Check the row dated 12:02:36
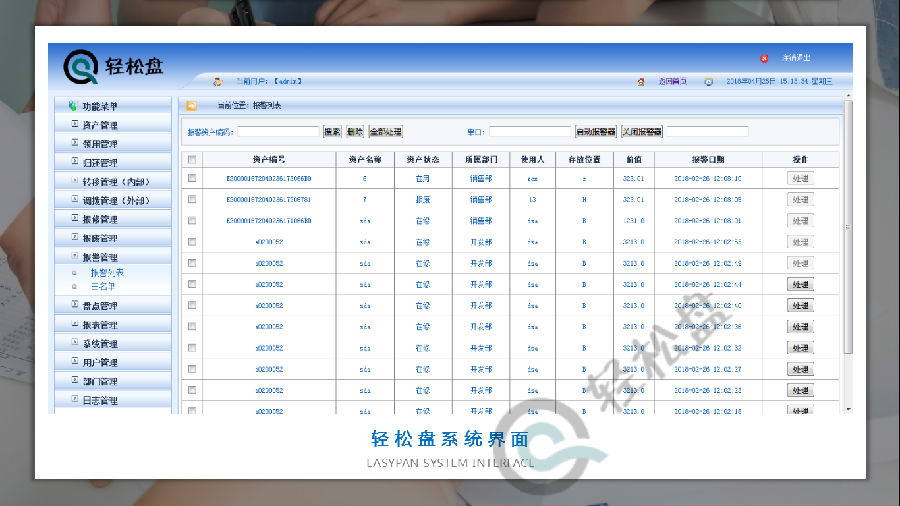 click(192, 326)
